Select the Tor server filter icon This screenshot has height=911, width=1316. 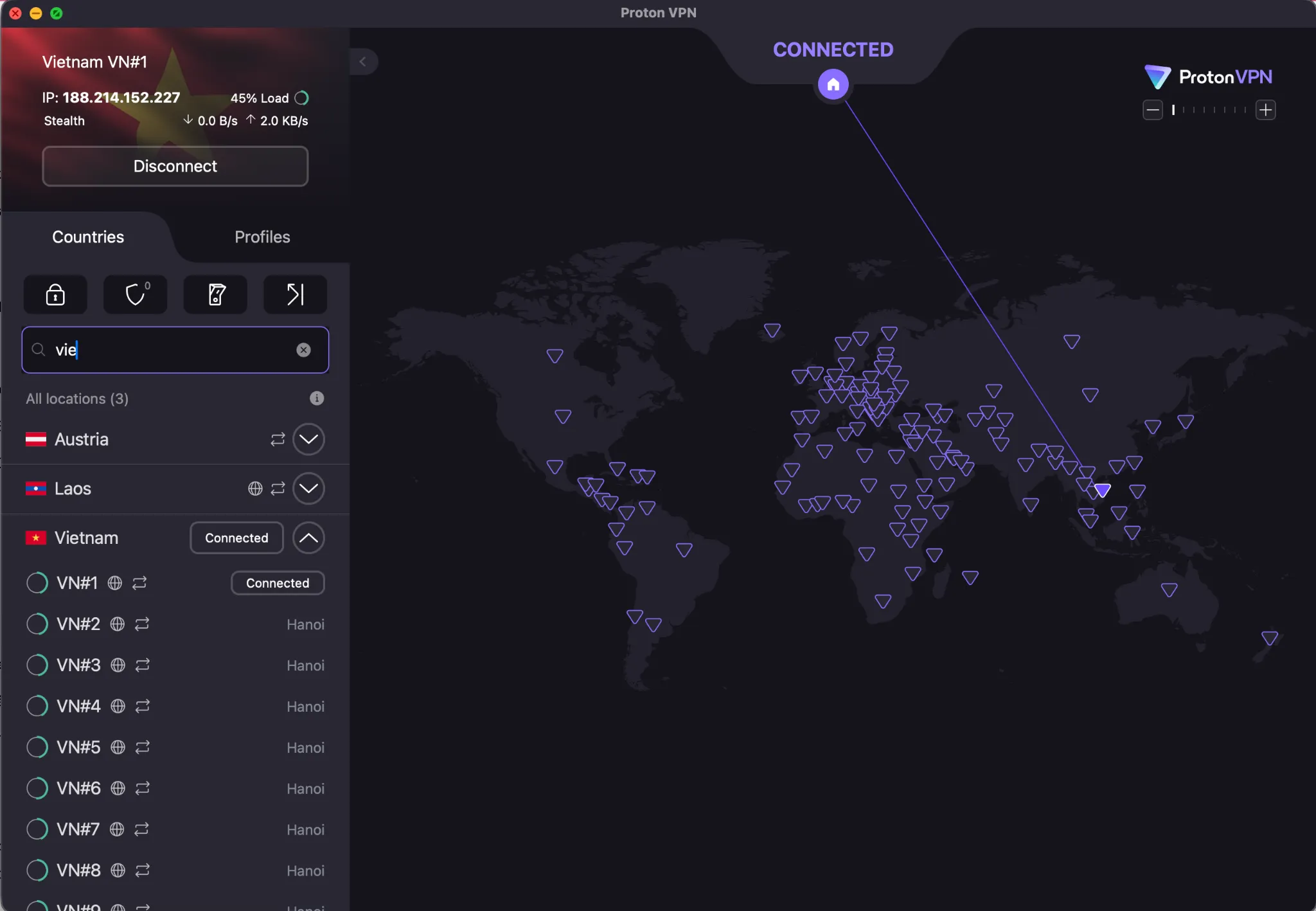click(215, 294)
